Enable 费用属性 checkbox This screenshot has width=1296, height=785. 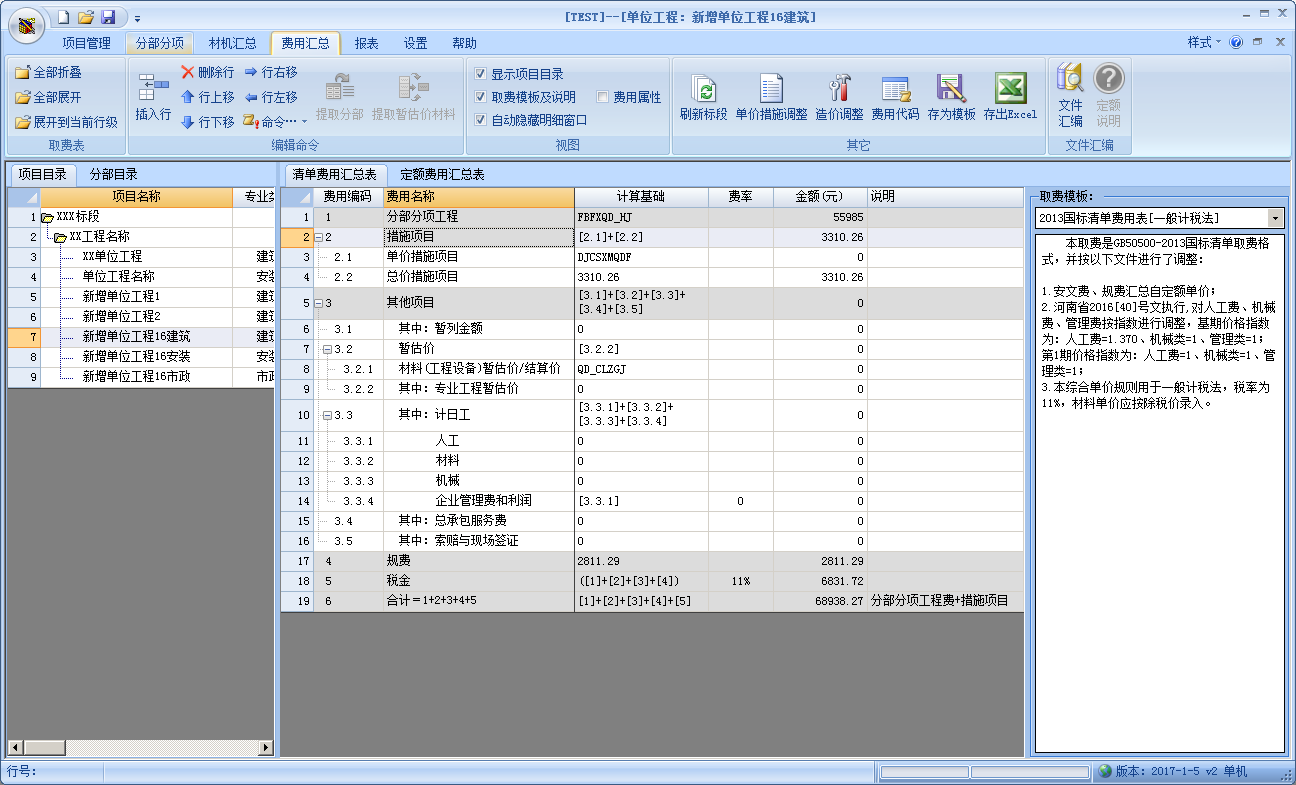coord(603,97)
